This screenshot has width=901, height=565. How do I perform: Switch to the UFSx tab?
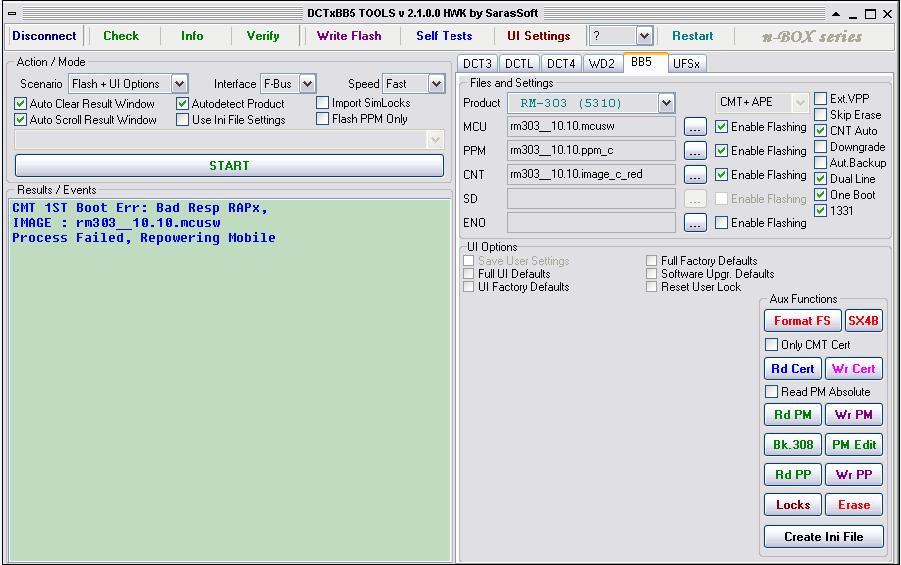point(686,63)
